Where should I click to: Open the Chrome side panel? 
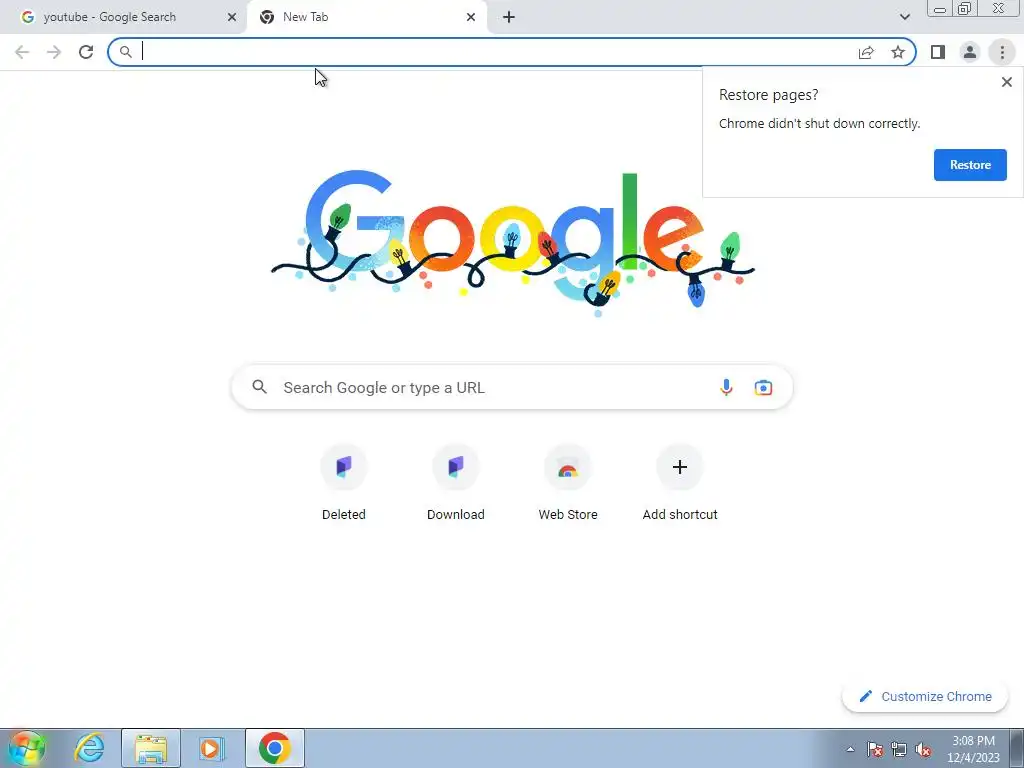coord(938,52)
